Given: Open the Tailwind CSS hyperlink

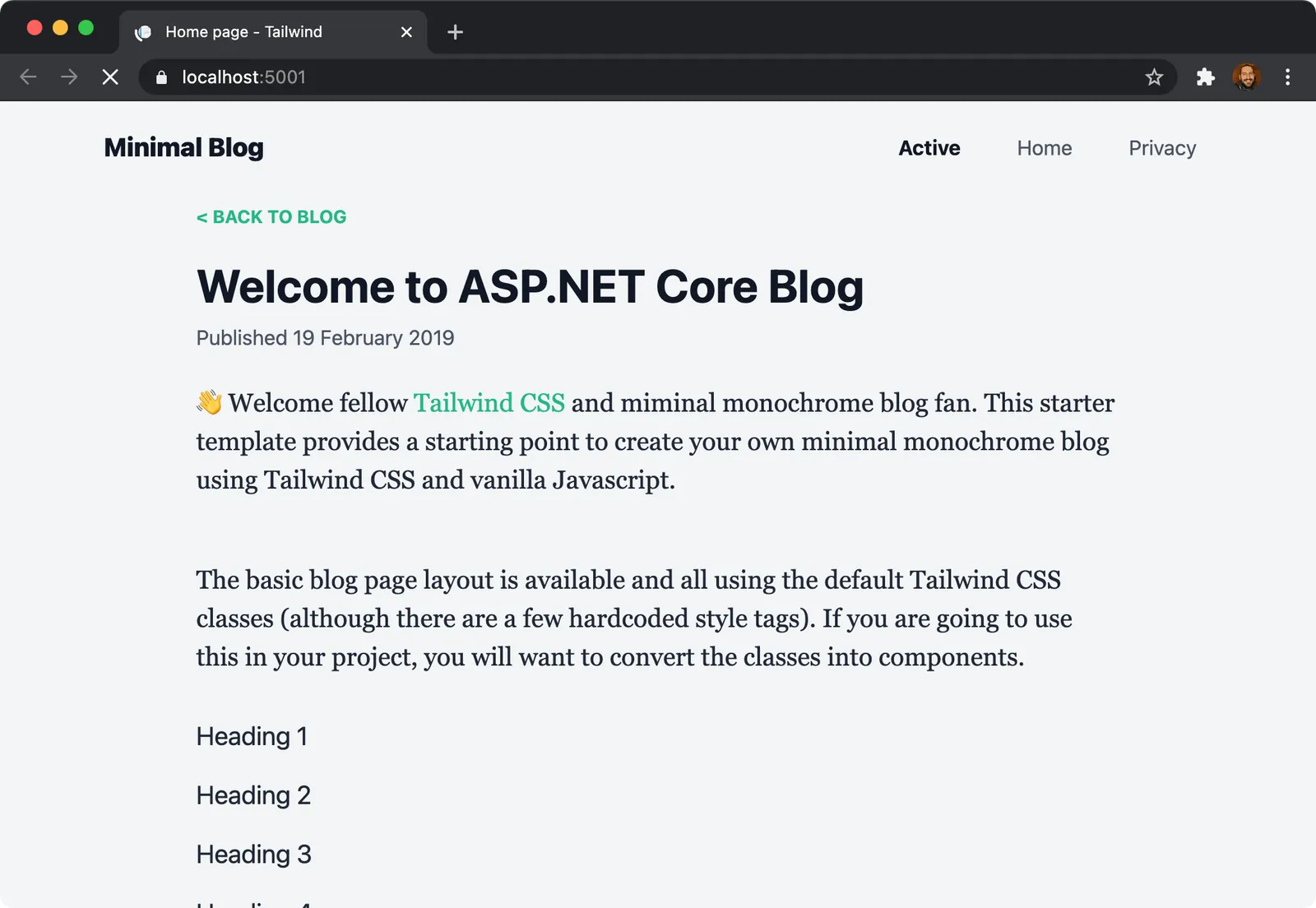Looking at the screenshot, I should pos(489,403).
